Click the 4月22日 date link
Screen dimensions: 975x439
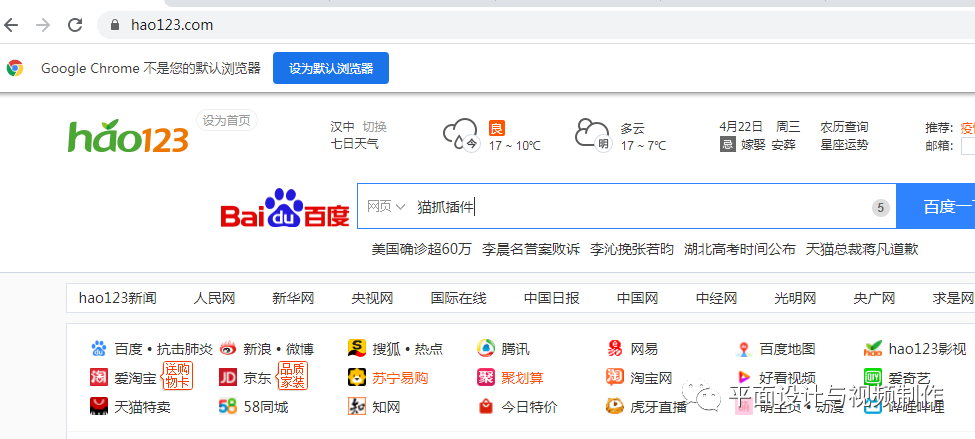pyautogui.click(x=741, y=127)
